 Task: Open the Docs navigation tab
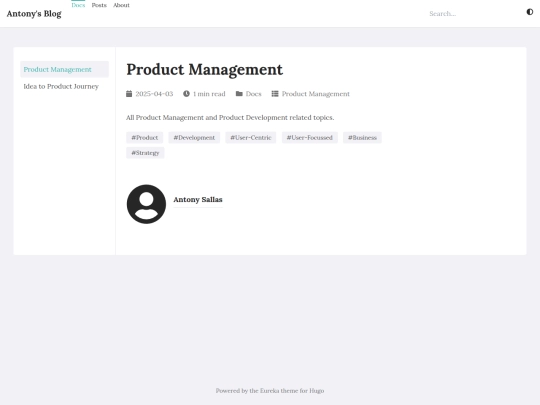(x=78, y=5)
